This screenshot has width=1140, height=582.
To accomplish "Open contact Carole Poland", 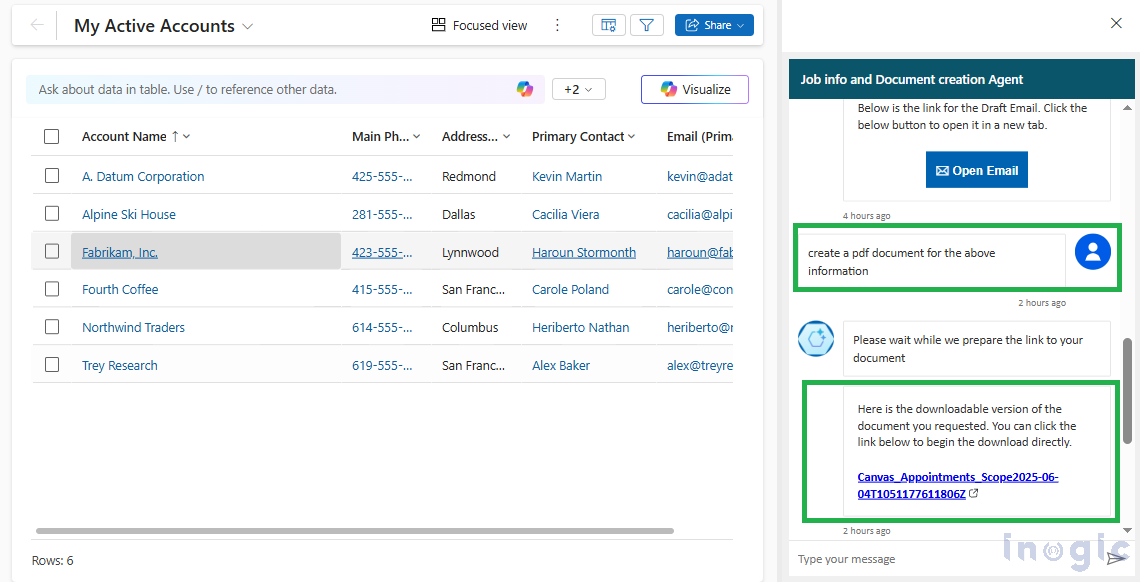I will click(x=569, y=289).
